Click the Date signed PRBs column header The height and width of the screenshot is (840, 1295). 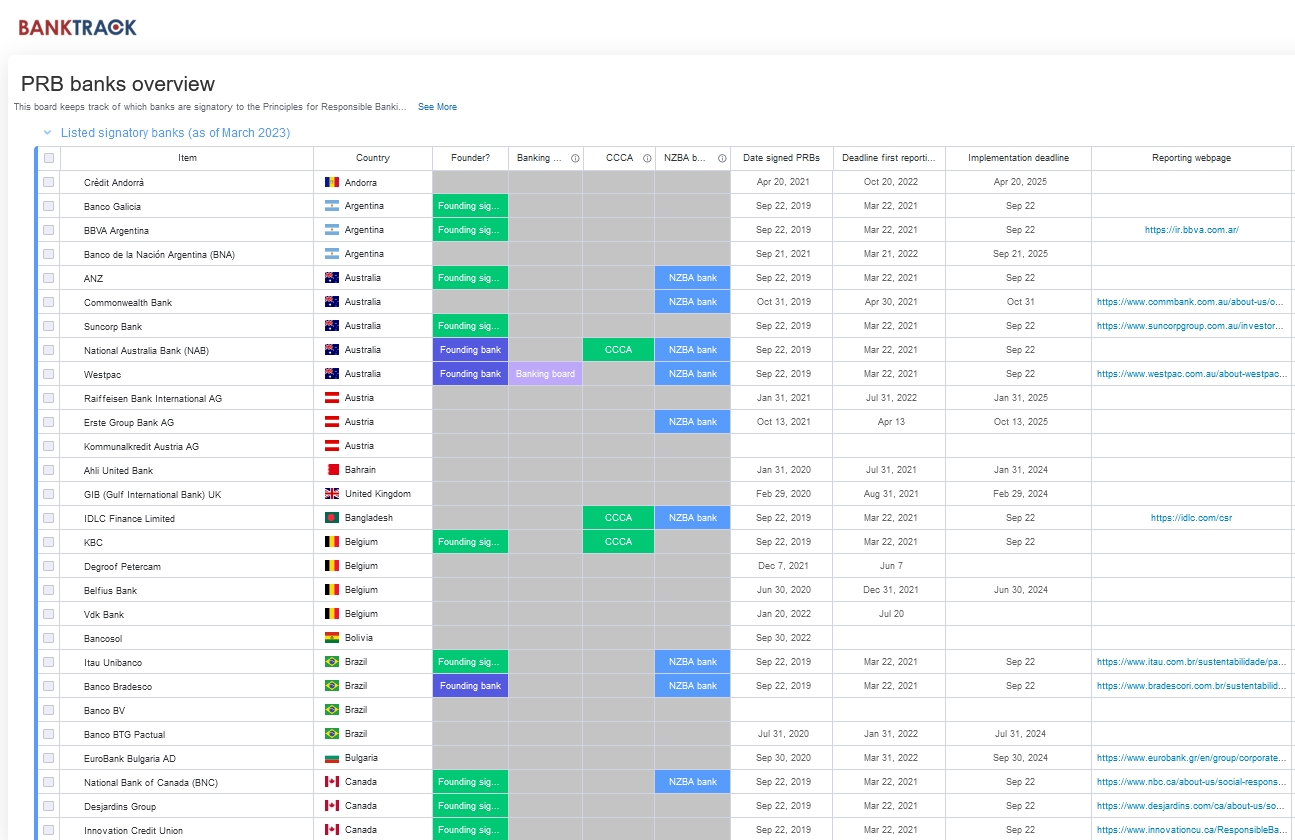coord(782,158)
